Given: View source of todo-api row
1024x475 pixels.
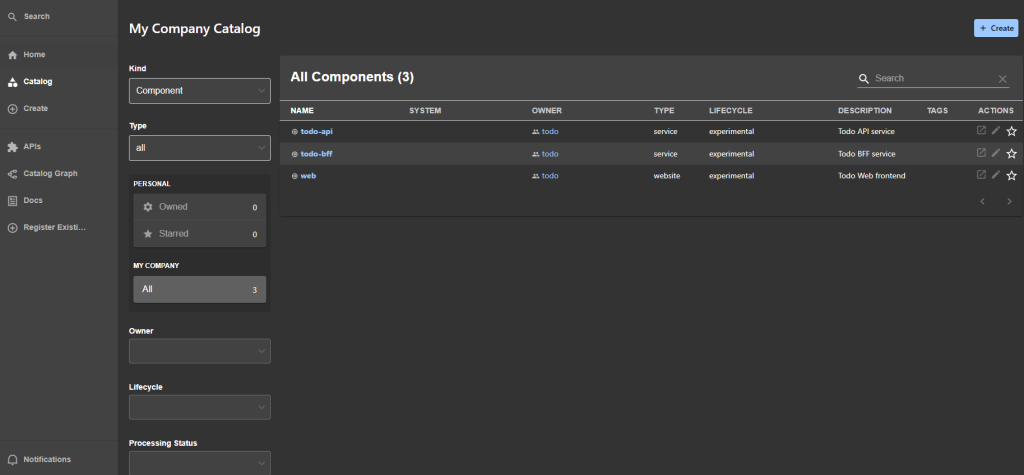Looking at the screenshot, I should 981,131.
